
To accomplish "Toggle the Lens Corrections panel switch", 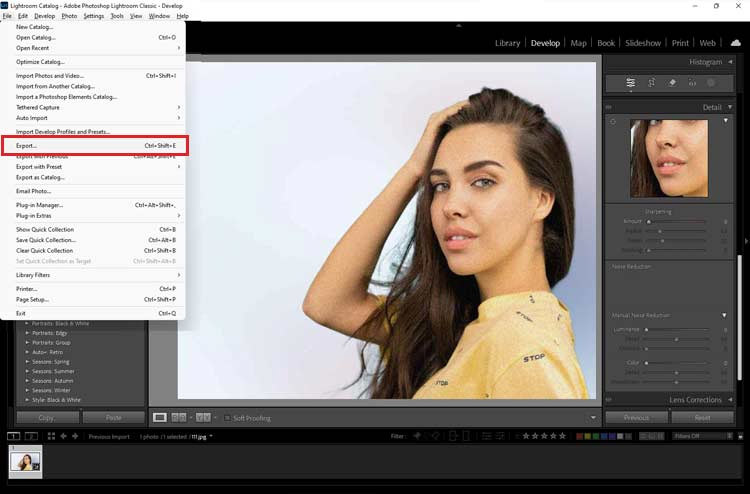I will click(x=609, y=399).
